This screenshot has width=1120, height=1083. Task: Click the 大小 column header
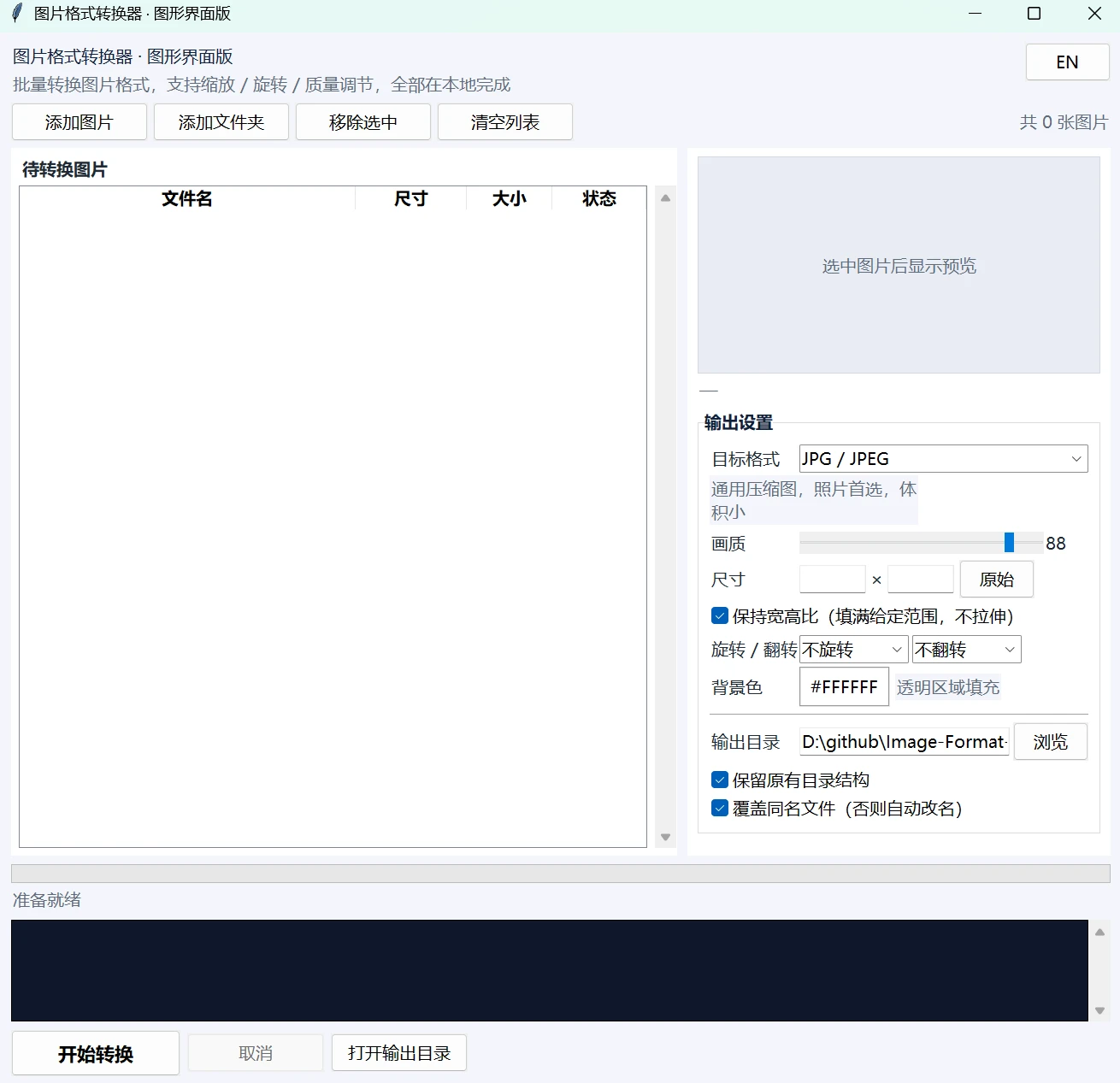(510, 199)
